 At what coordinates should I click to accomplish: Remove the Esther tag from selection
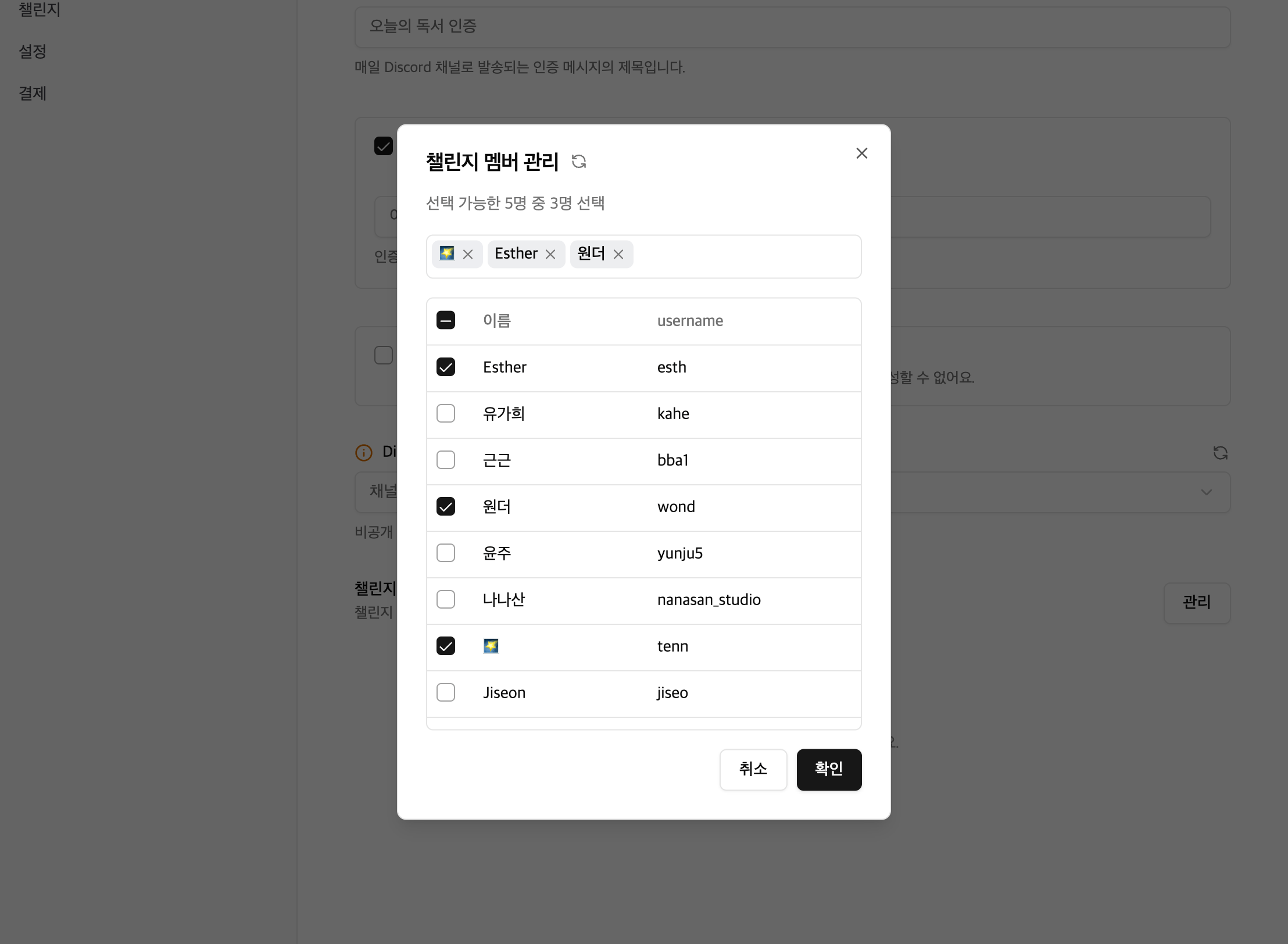tap(550, 255)
